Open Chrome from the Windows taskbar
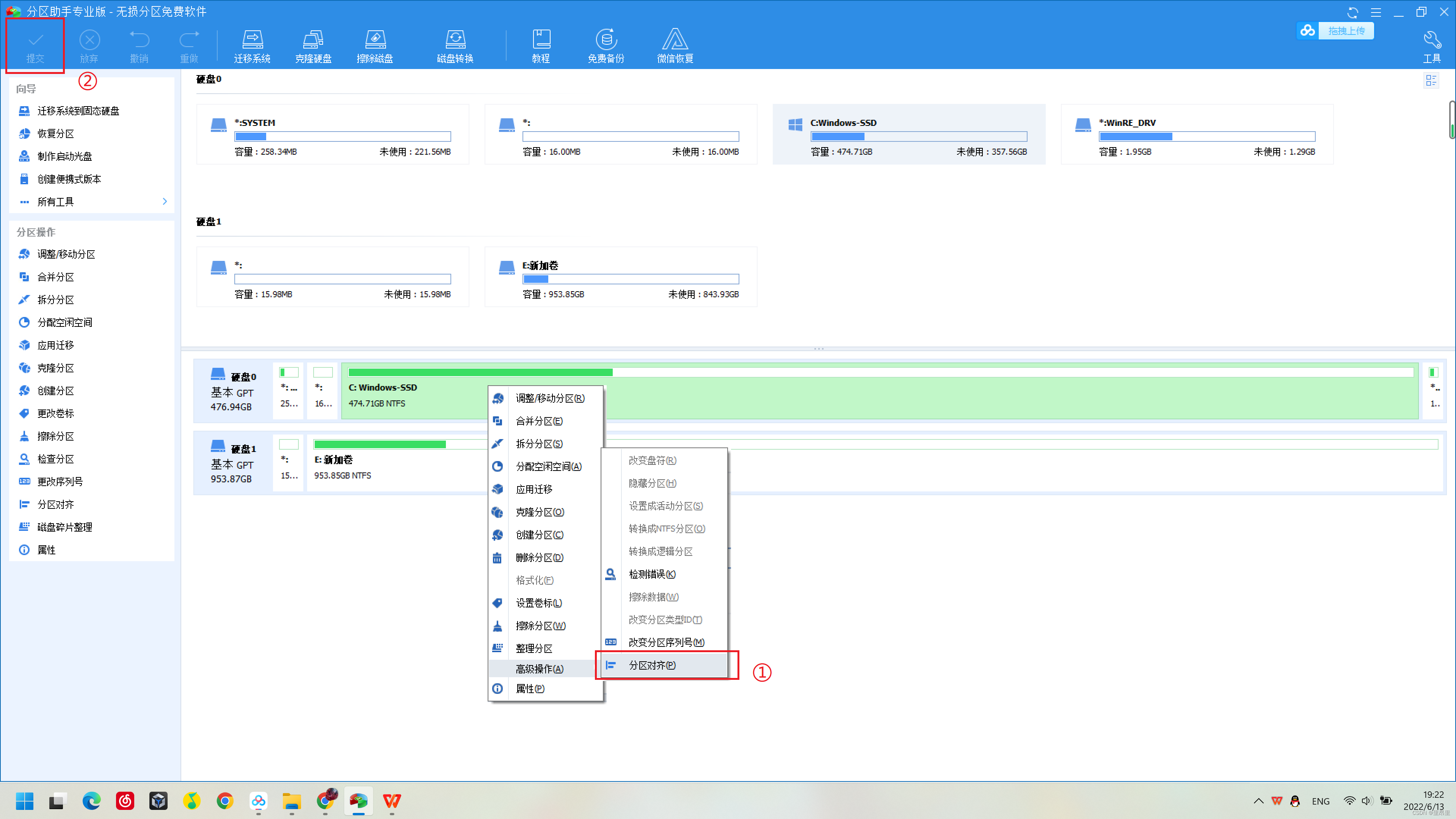The image size is (1456, 819). point(225,800)
